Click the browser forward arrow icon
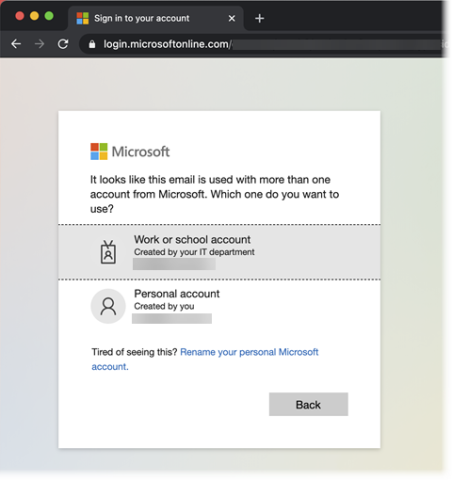452x480 pixels. [x=39, y=44]
